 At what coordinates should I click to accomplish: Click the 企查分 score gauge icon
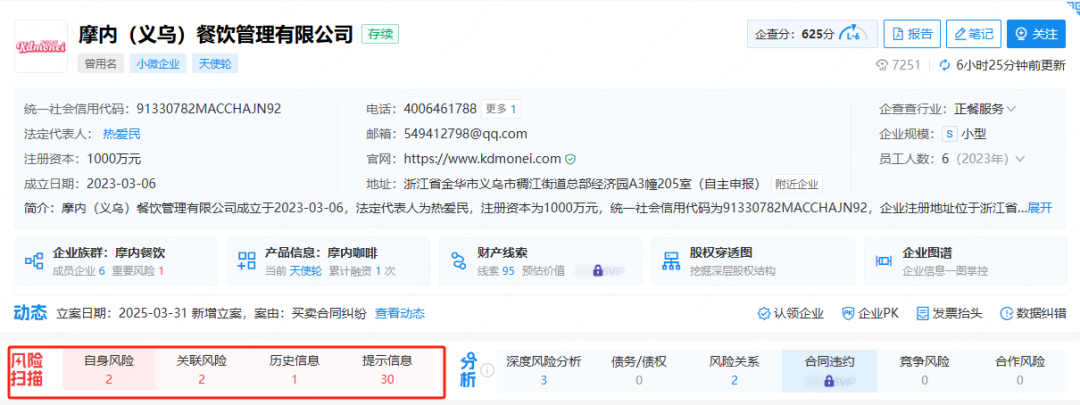pyautogui.click(x=850, y=34)
